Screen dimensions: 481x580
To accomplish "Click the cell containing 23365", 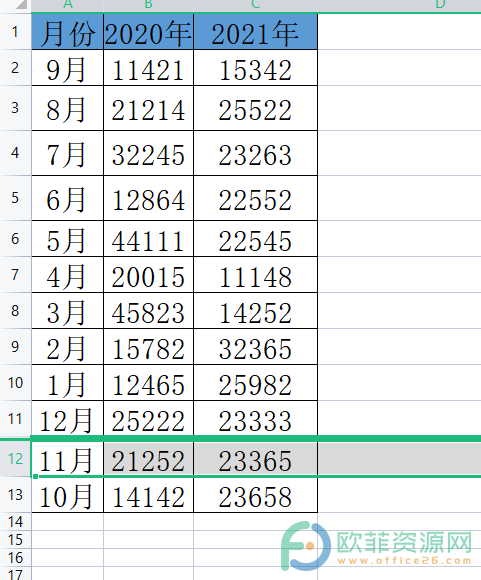I will [x=255, y=459].
